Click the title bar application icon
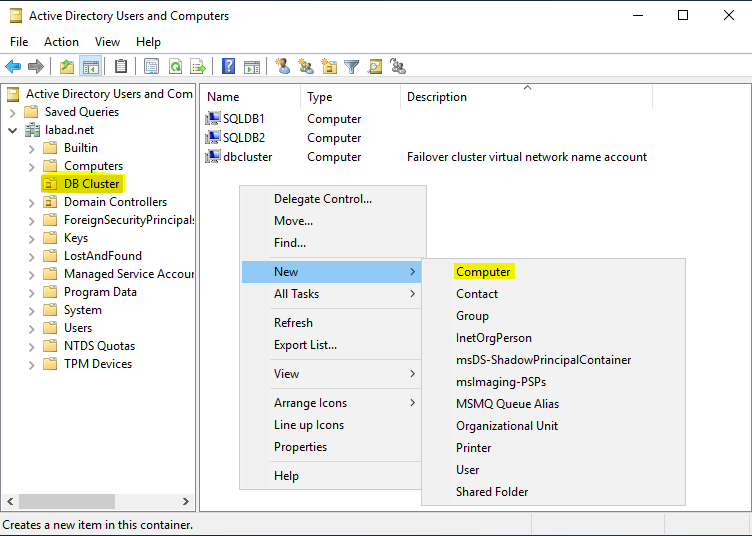 pos(16,16)
